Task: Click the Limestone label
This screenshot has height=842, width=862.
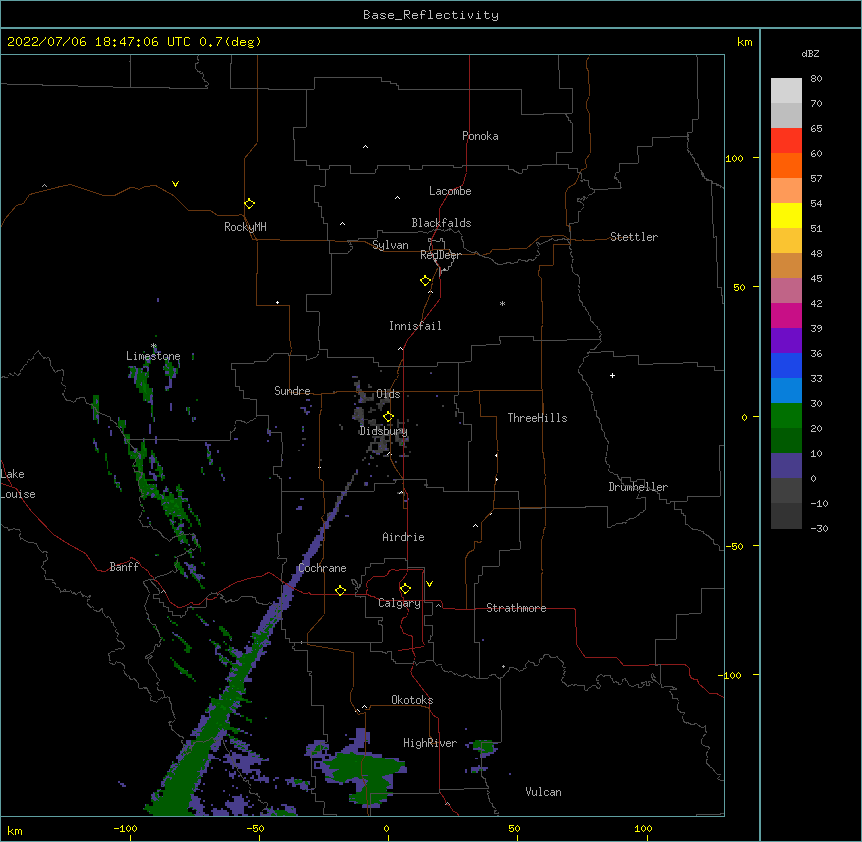Action: click(x=153, y=356)
